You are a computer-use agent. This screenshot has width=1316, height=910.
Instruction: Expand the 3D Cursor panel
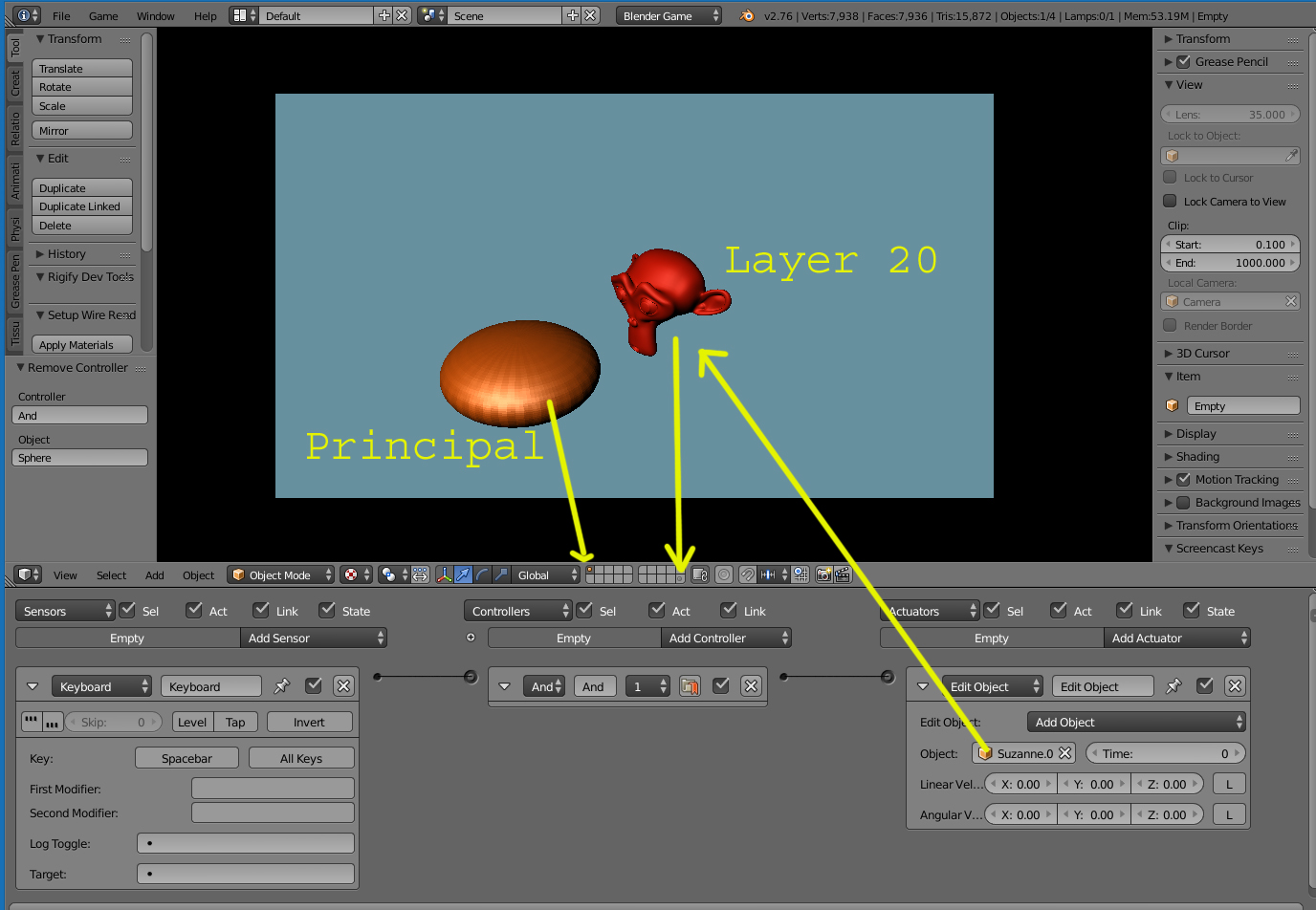[1202, 354]
